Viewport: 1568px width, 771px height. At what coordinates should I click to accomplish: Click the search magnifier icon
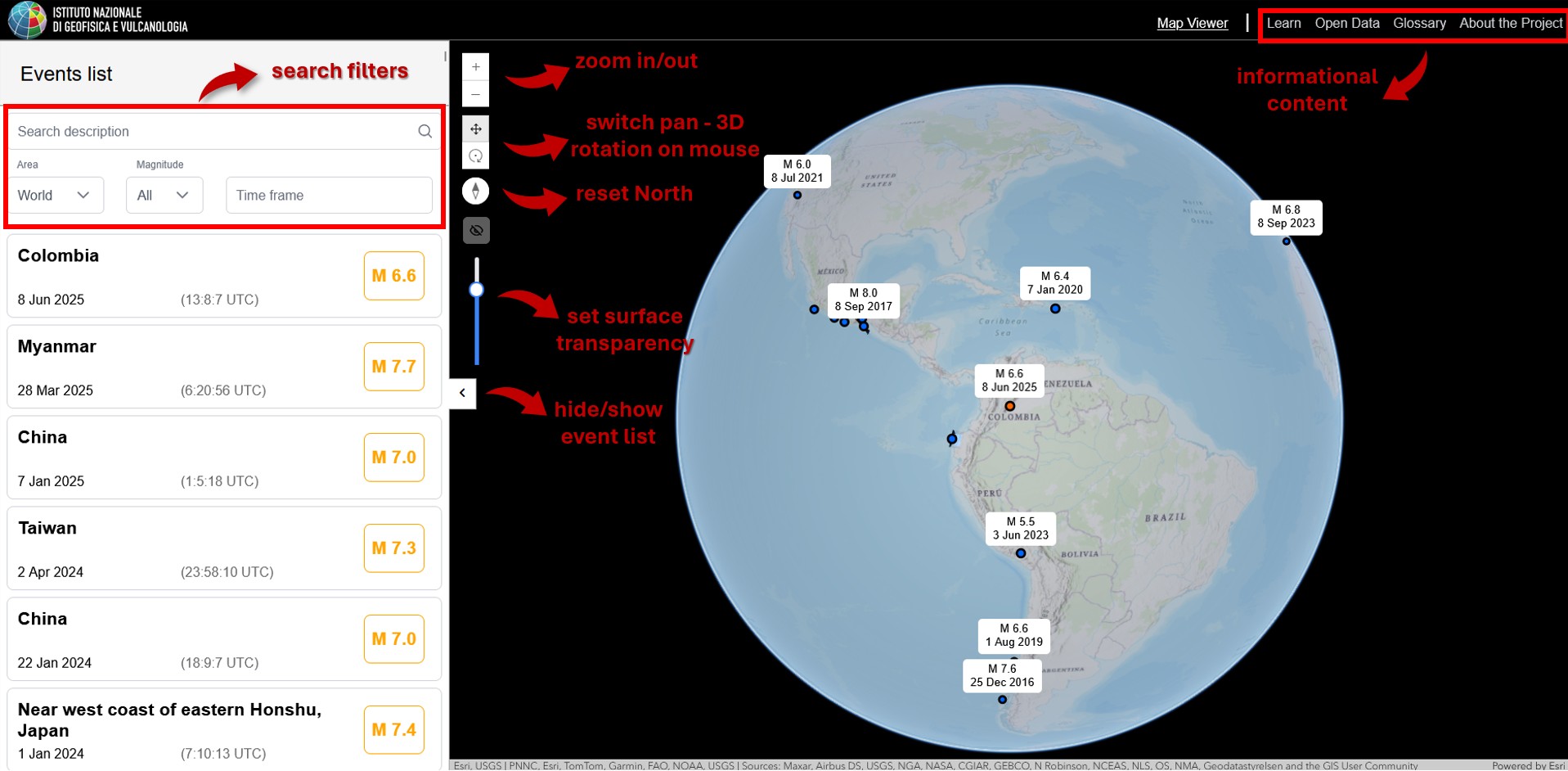[x=425, y=131]
